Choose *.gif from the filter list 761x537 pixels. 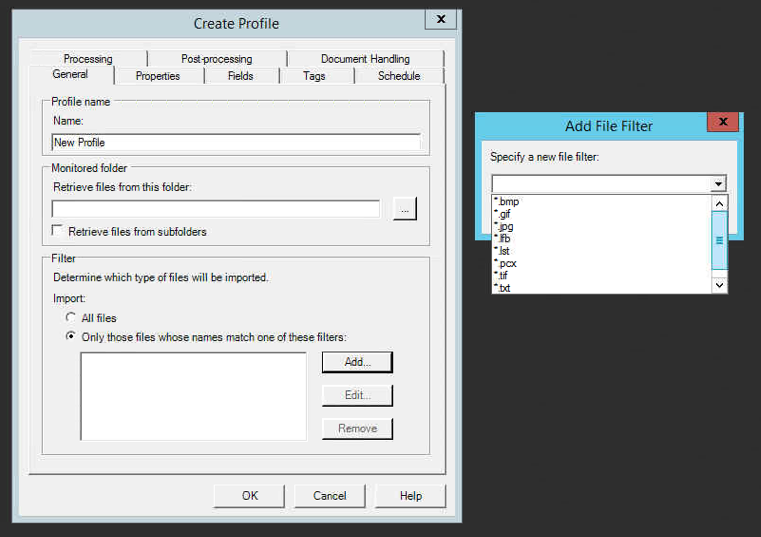[x=601, y=214]
